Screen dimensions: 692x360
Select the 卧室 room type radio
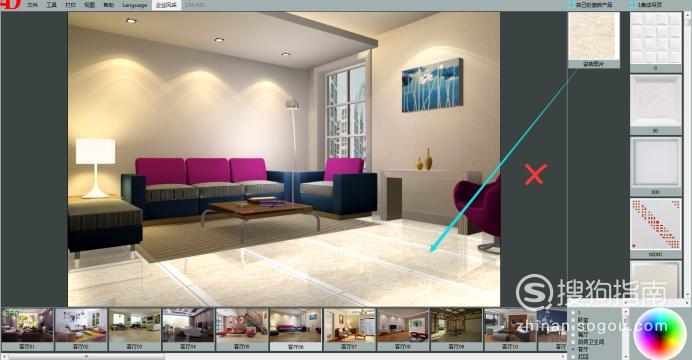point(574,320)
